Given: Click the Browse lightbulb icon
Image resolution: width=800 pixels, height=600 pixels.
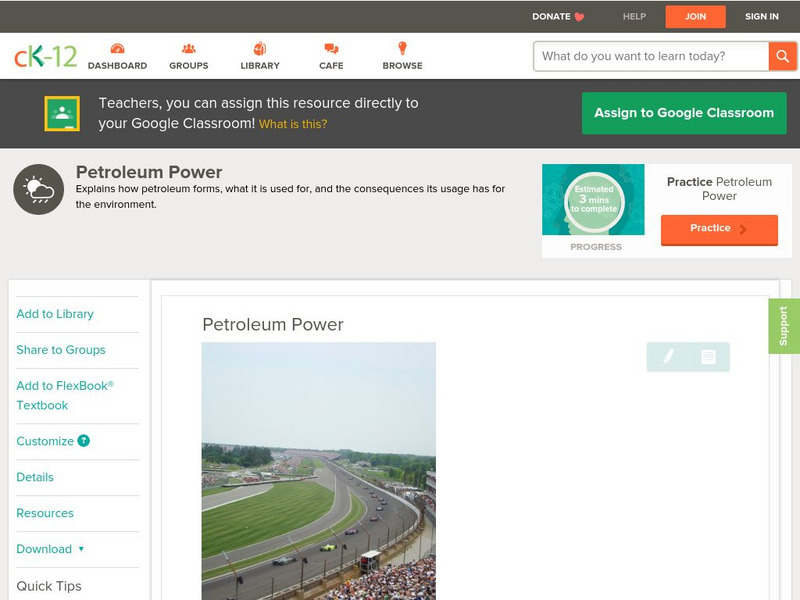Looking at the screenshot, I should click(x=402, y=49).
